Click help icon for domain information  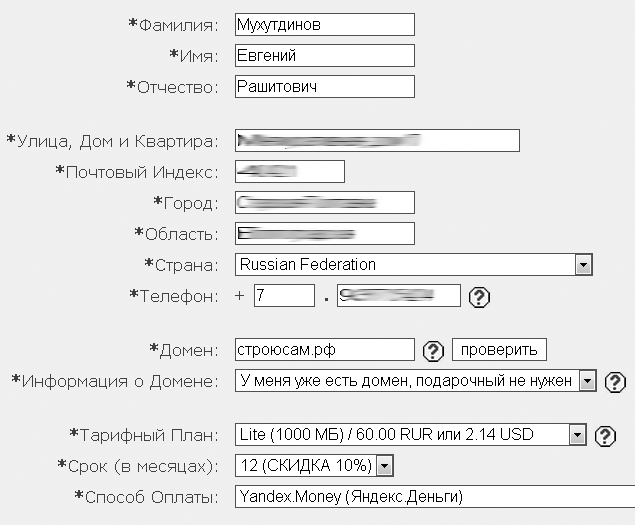coord(615,382)
